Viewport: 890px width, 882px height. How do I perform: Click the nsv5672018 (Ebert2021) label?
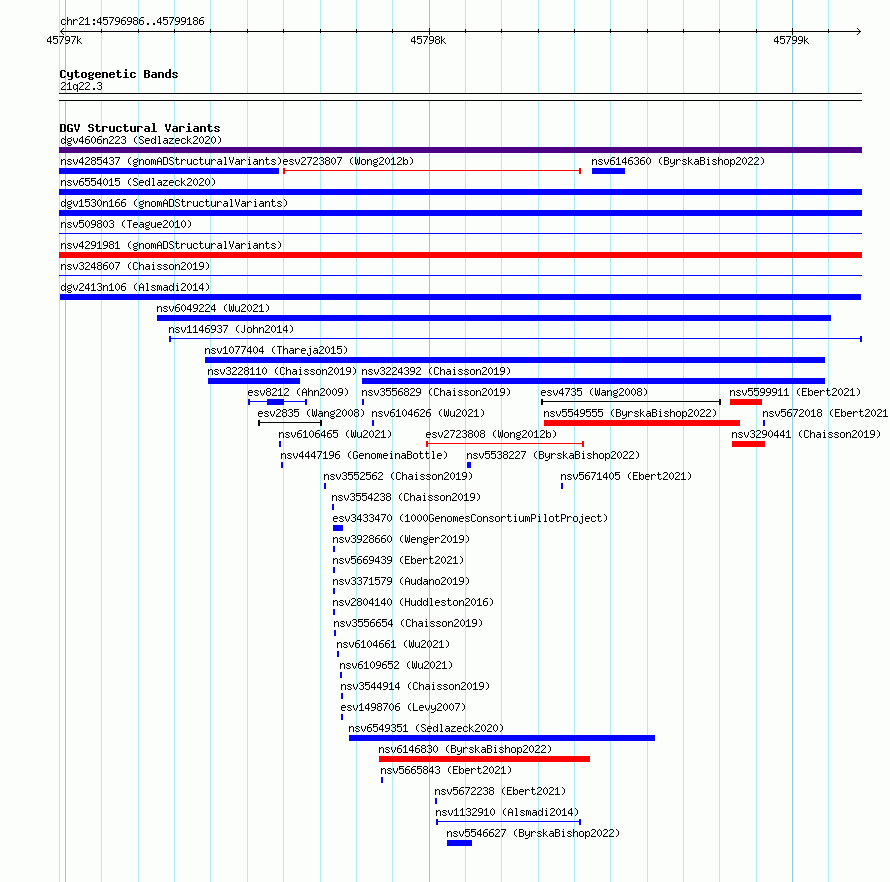(825, 413)
